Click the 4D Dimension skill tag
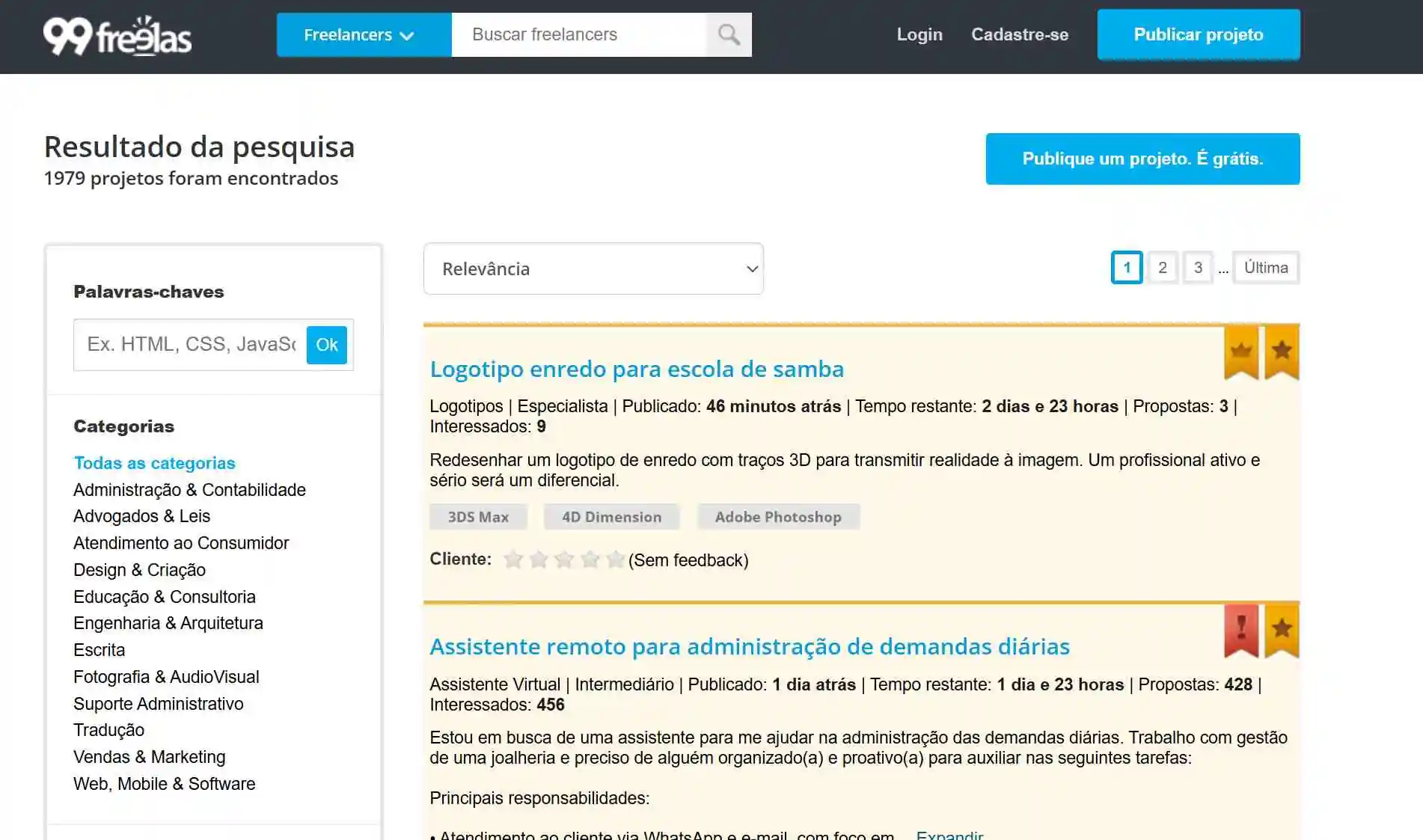Viewport: 1423px width, 840px height. 611,517
